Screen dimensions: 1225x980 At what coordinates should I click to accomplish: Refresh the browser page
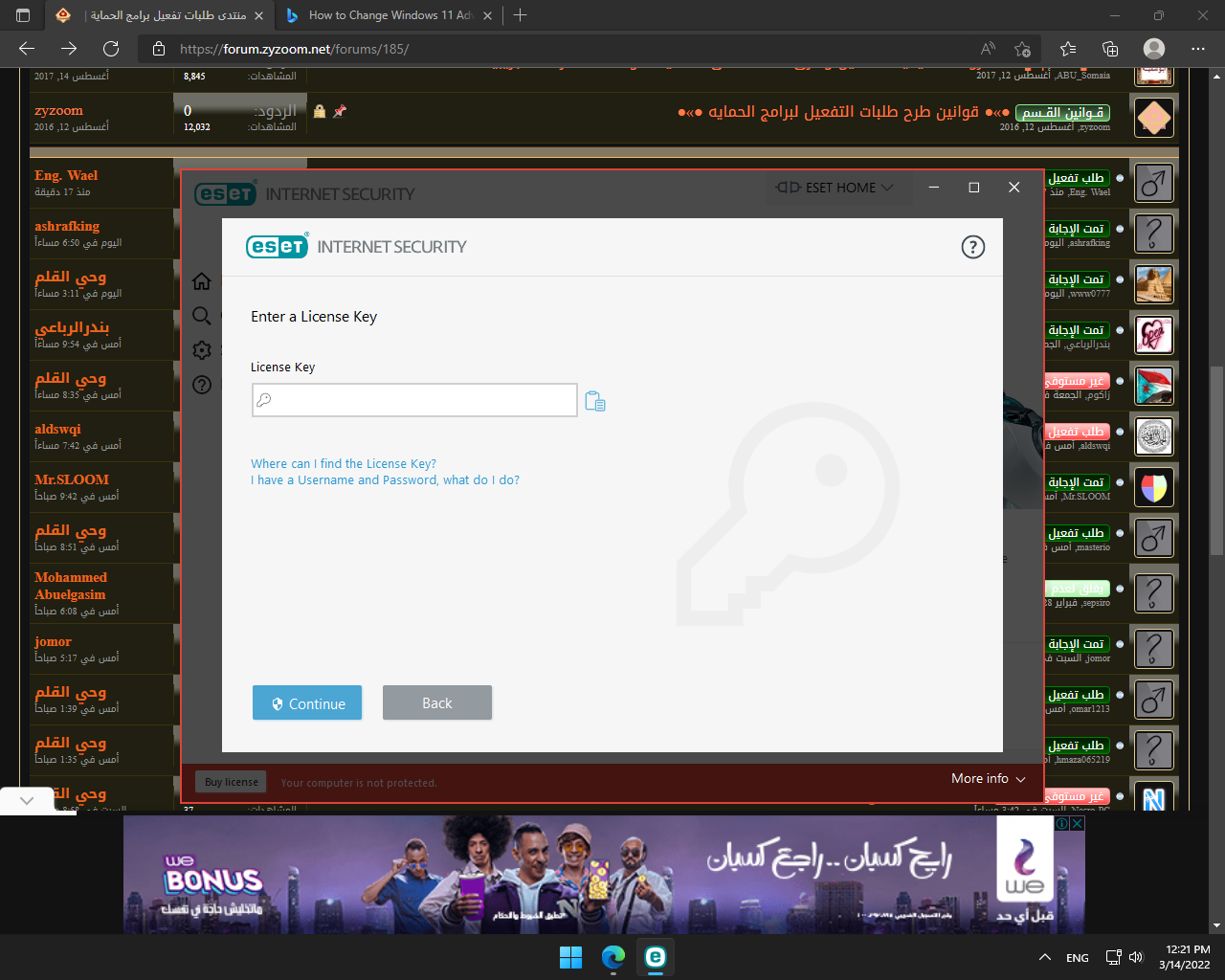111,49
